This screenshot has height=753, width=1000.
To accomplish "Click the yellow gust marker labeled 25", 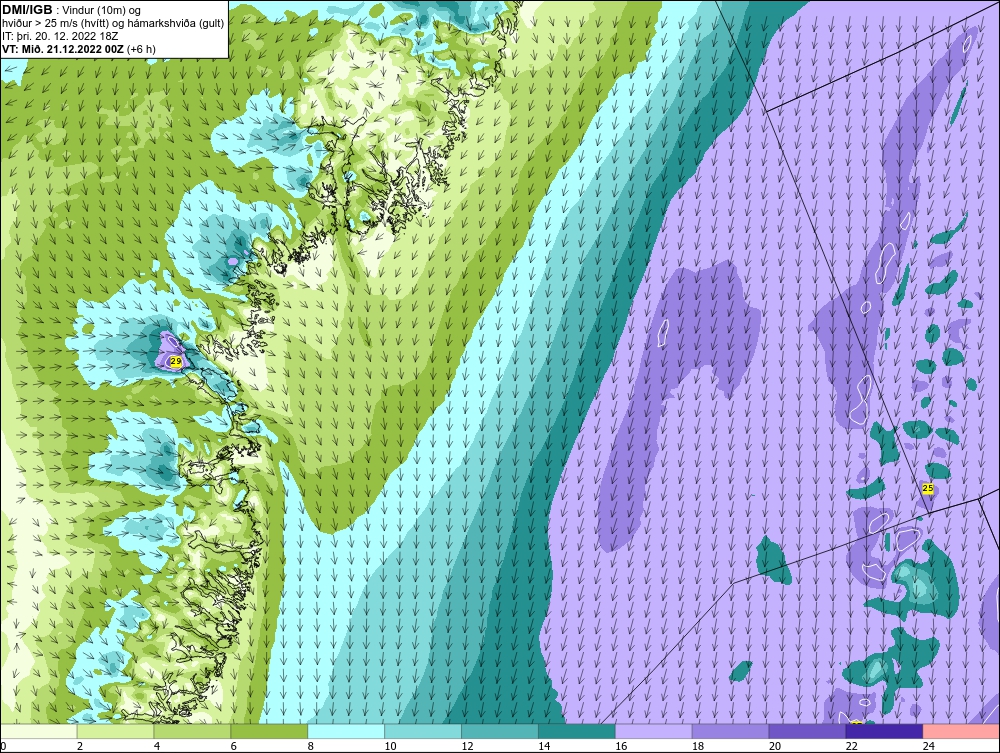I will coord(928,488).
